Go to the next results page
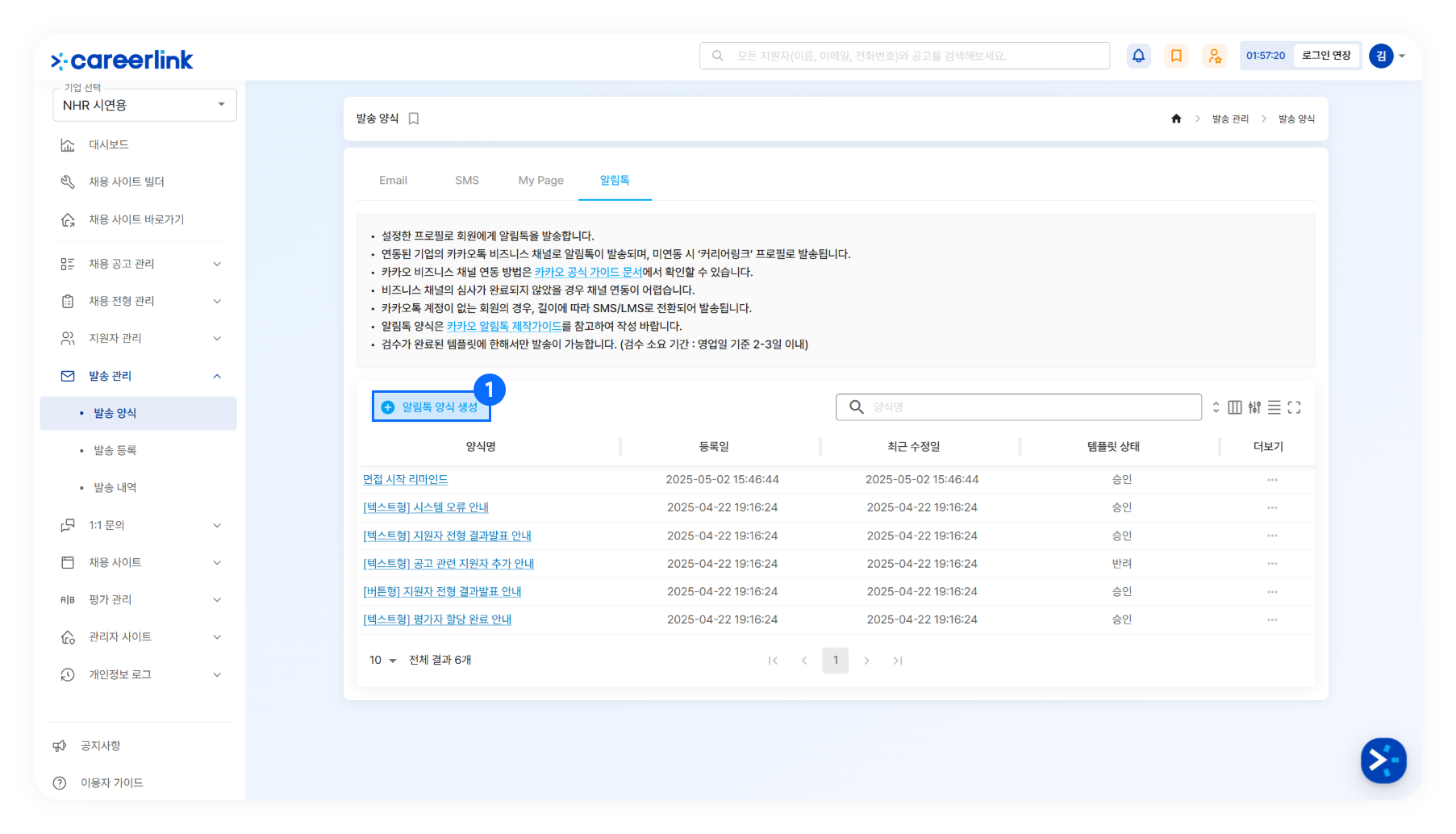The width and height of the screenshot is (1456, 834). point(867,661)
